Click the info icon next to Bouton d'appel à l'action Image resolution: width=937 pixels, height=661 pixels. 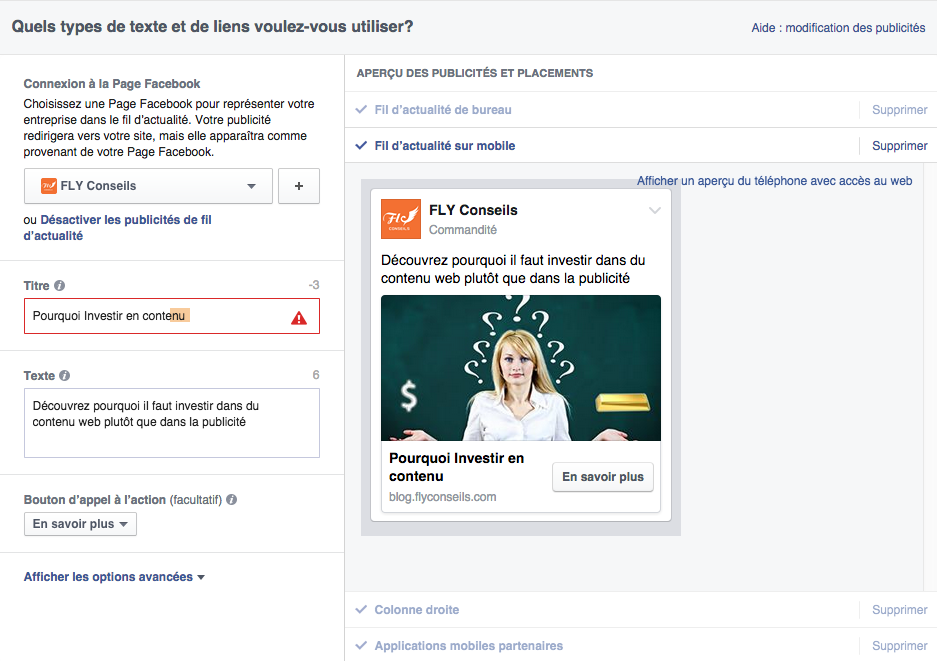(x=231, y=499)
